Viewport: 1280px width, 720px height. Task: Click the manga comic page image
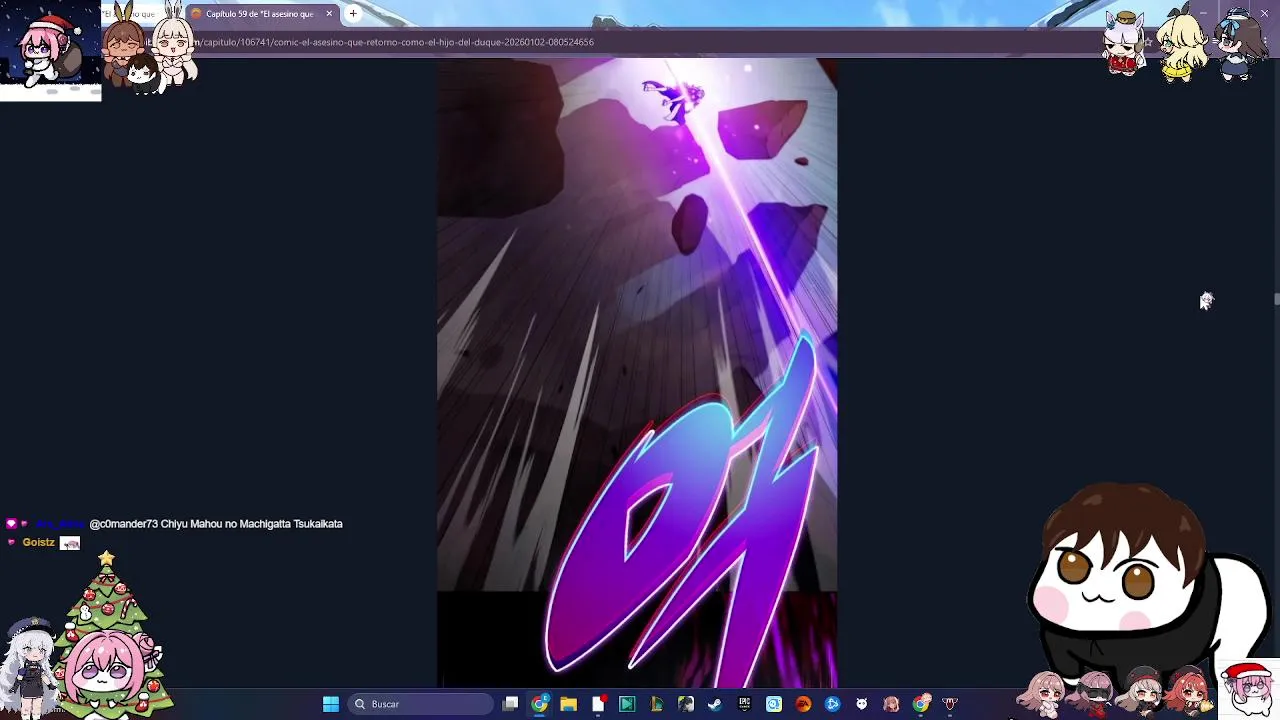pyautogui.click(x=637, y=372)
